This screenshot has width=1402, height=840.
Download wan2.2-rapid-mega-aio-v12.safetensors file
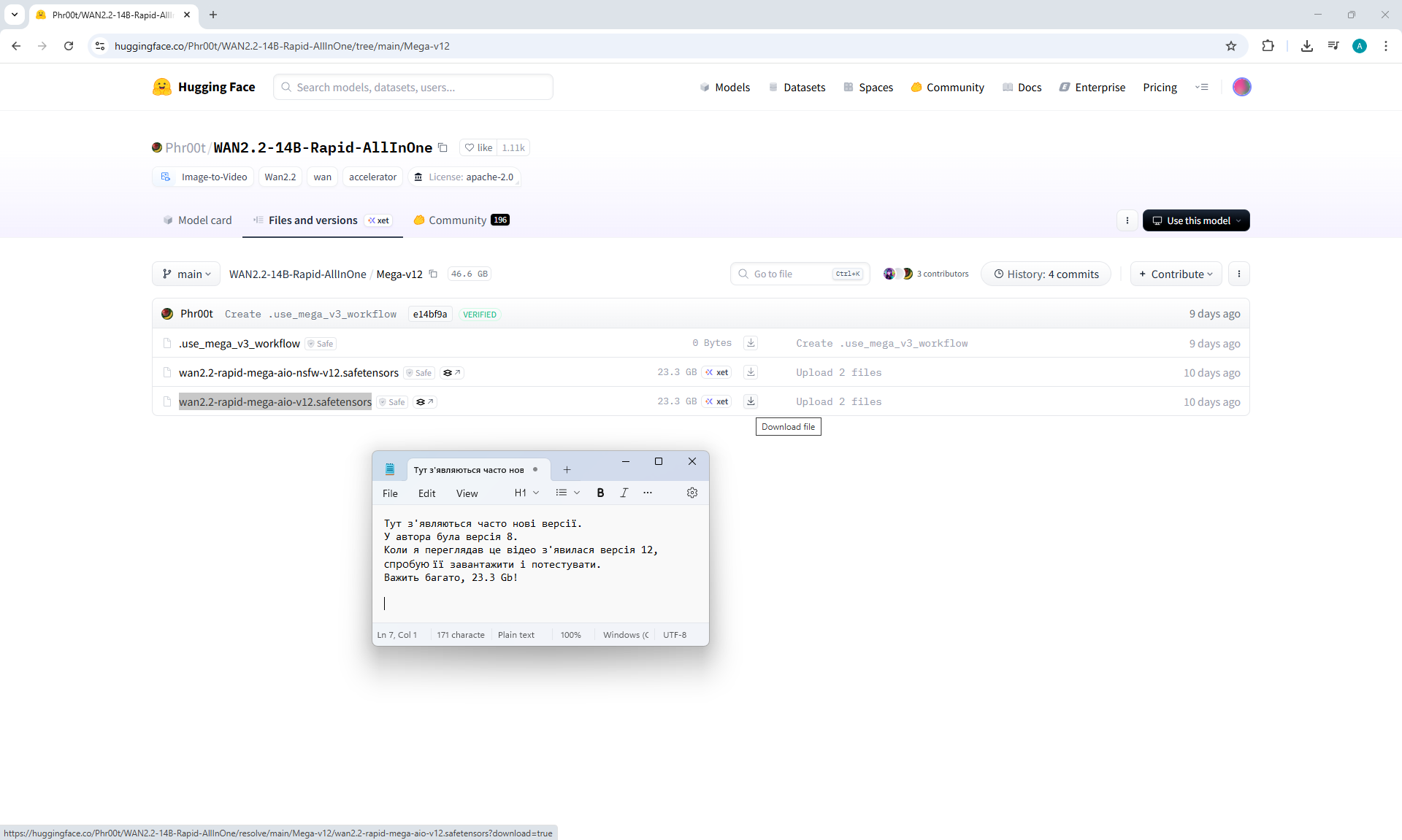click(751, 401)
